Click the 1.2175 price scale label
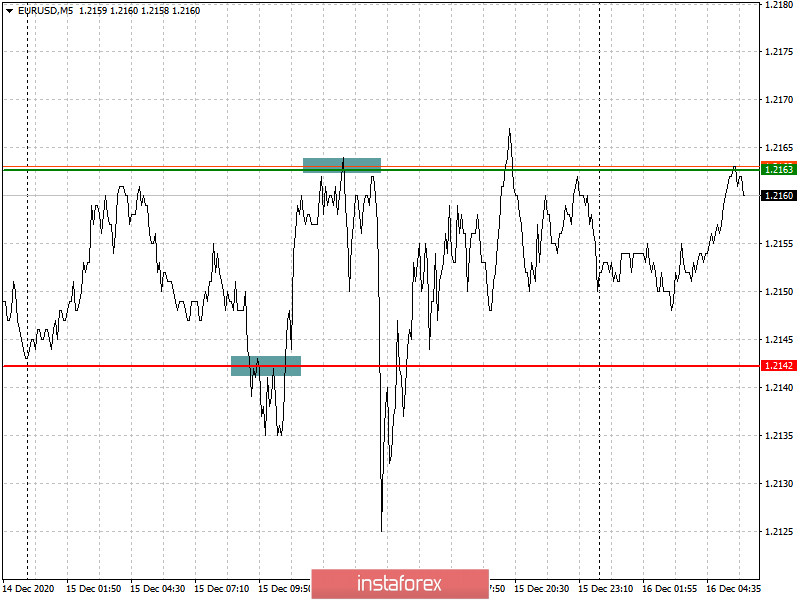Viewport: 800px width, 600px height. point(779,52)
